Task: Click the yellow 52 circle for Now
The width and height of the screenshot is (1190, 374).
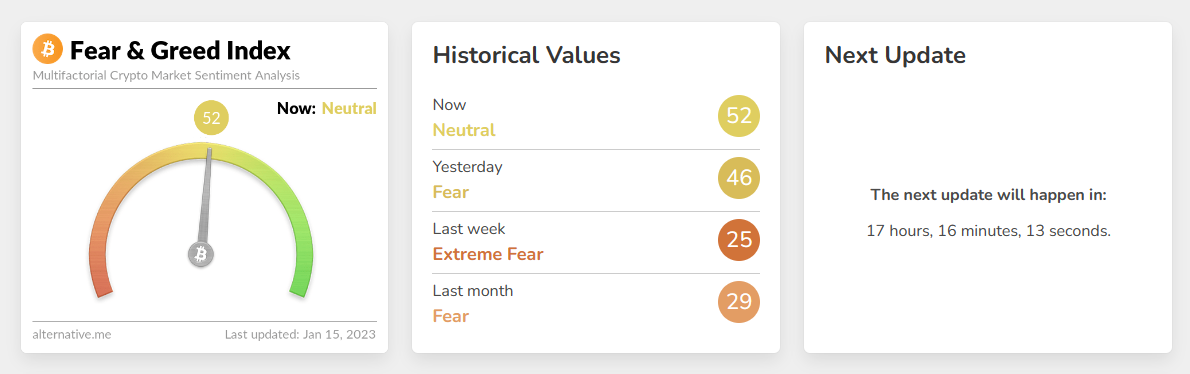Action: [x=738, y=116]
